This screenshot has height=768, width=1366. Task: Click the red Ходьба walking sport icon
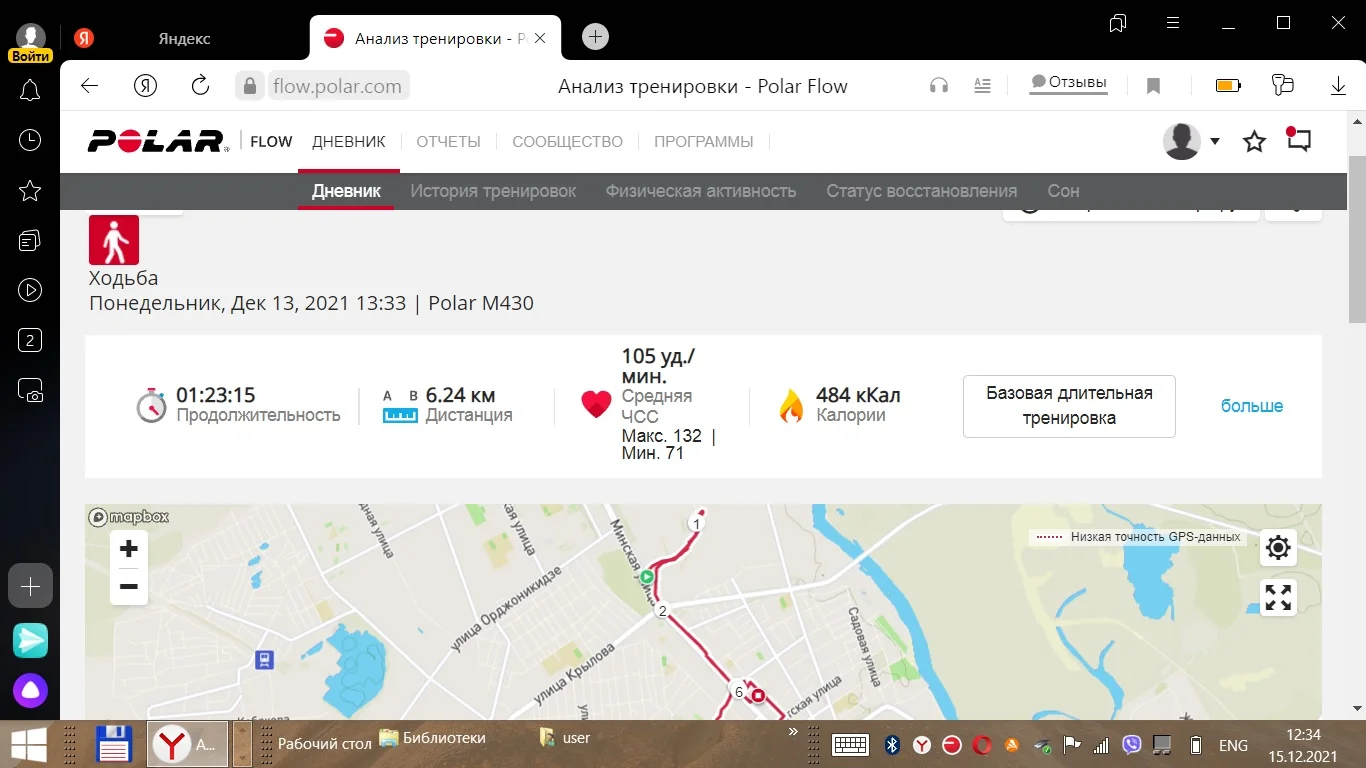click(114, 240)
